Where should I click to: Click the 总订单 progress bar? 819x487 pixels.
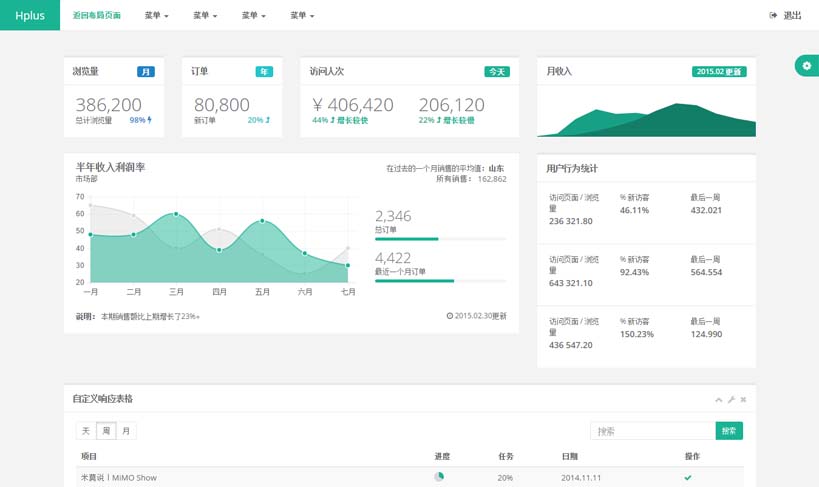440,239
